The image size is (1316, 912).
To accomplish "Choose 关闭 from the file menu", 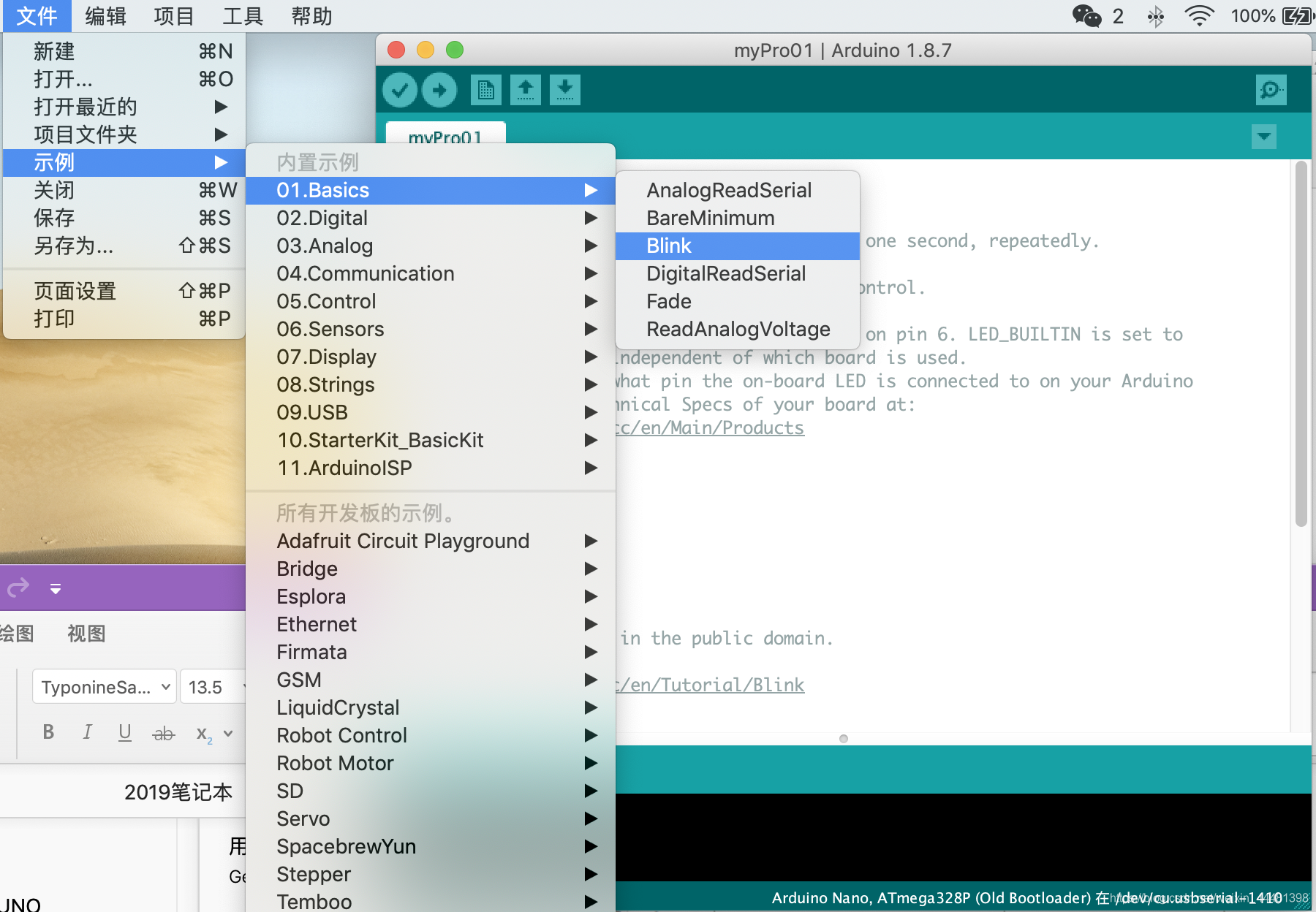I will (124, 190).
